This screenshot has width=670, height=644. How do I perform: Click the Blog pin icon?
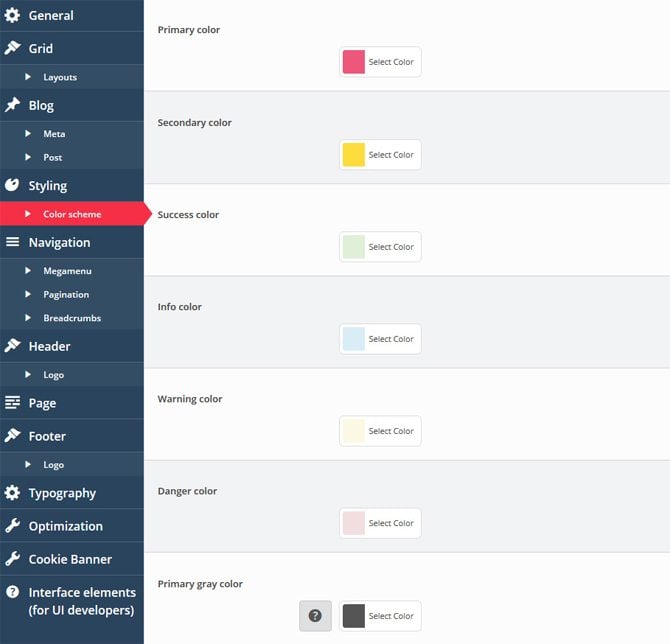pyautogui.click(x=12, y=105)
